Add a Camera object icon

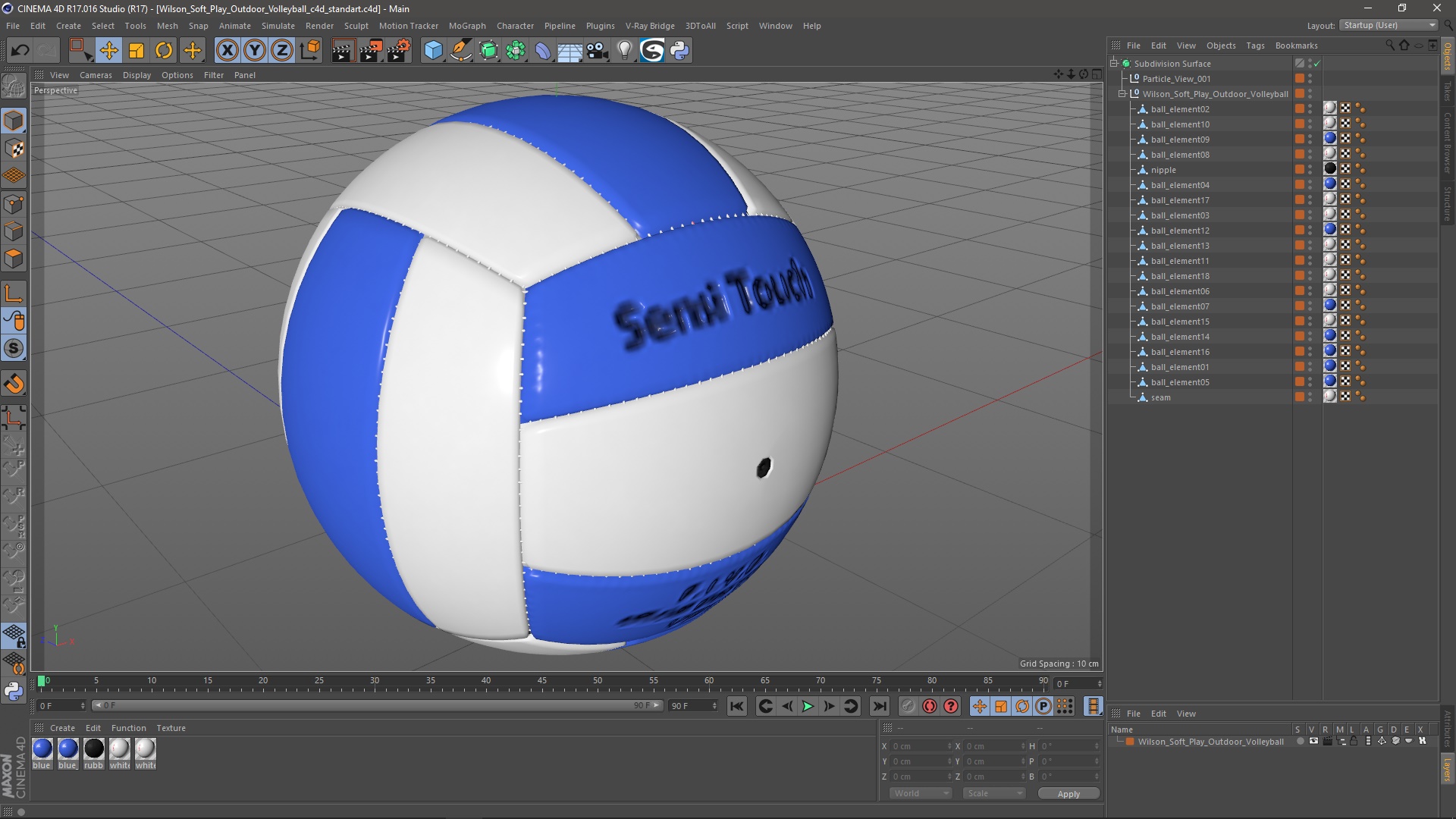tap(598, 51)
